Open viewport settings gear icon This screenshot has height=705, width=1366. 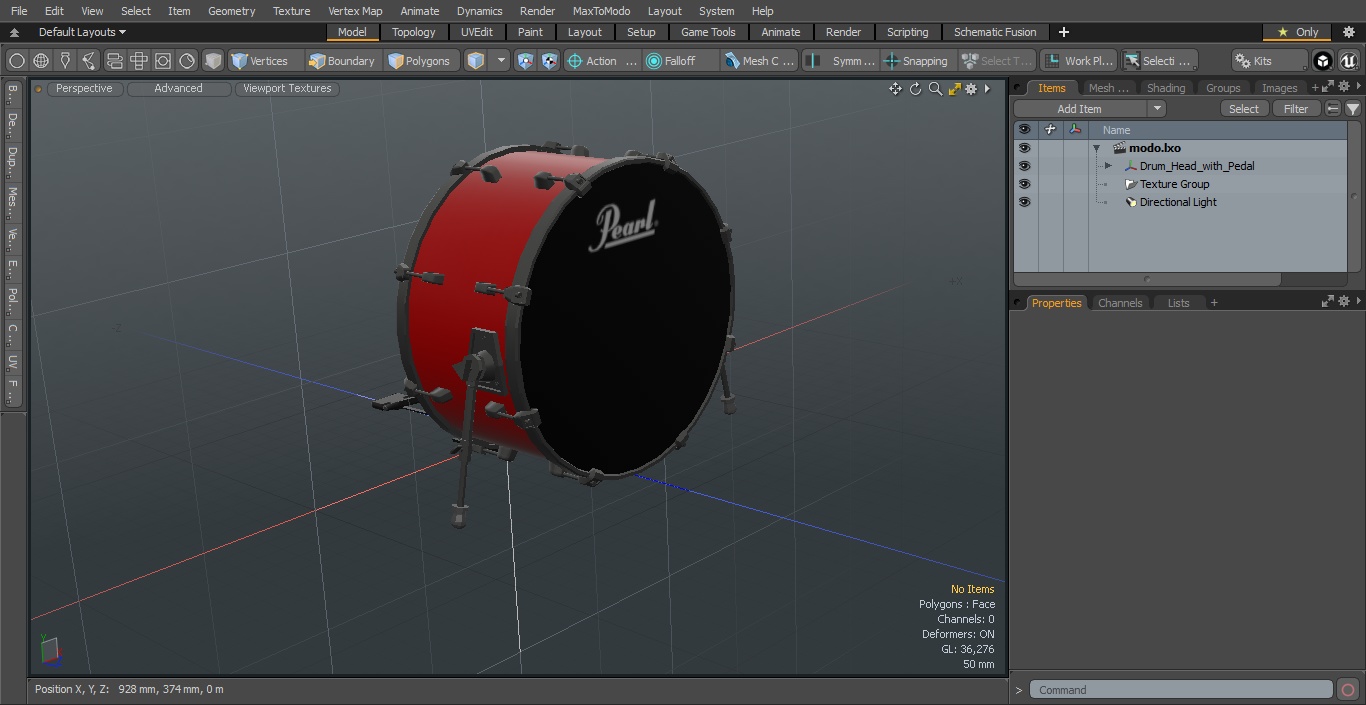(971, 89)
